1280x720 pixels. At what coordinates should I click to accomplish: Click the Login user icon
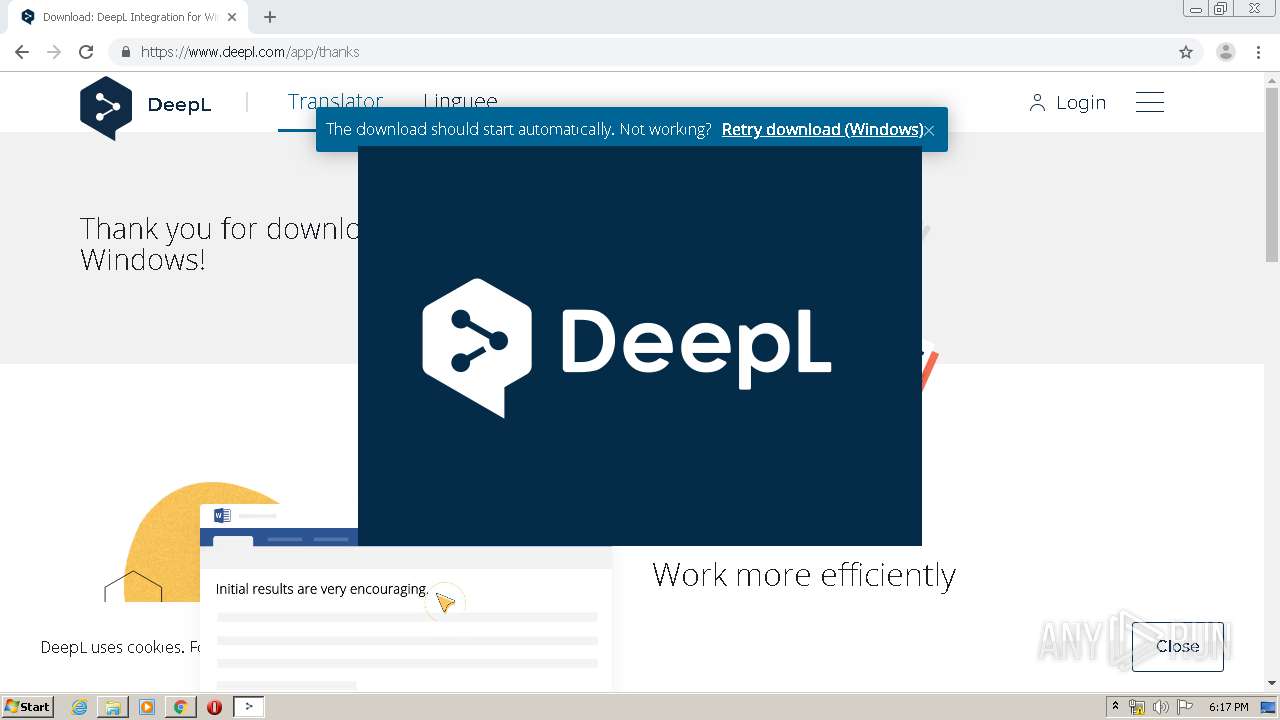click(x=1037, y=103)
